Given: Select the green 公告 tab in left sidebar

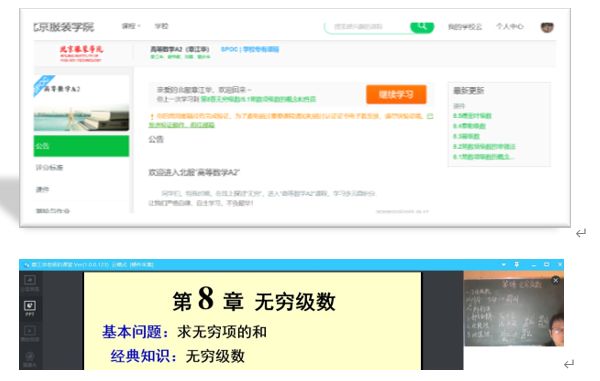Looking at the screenshot, I should point(81,146).
